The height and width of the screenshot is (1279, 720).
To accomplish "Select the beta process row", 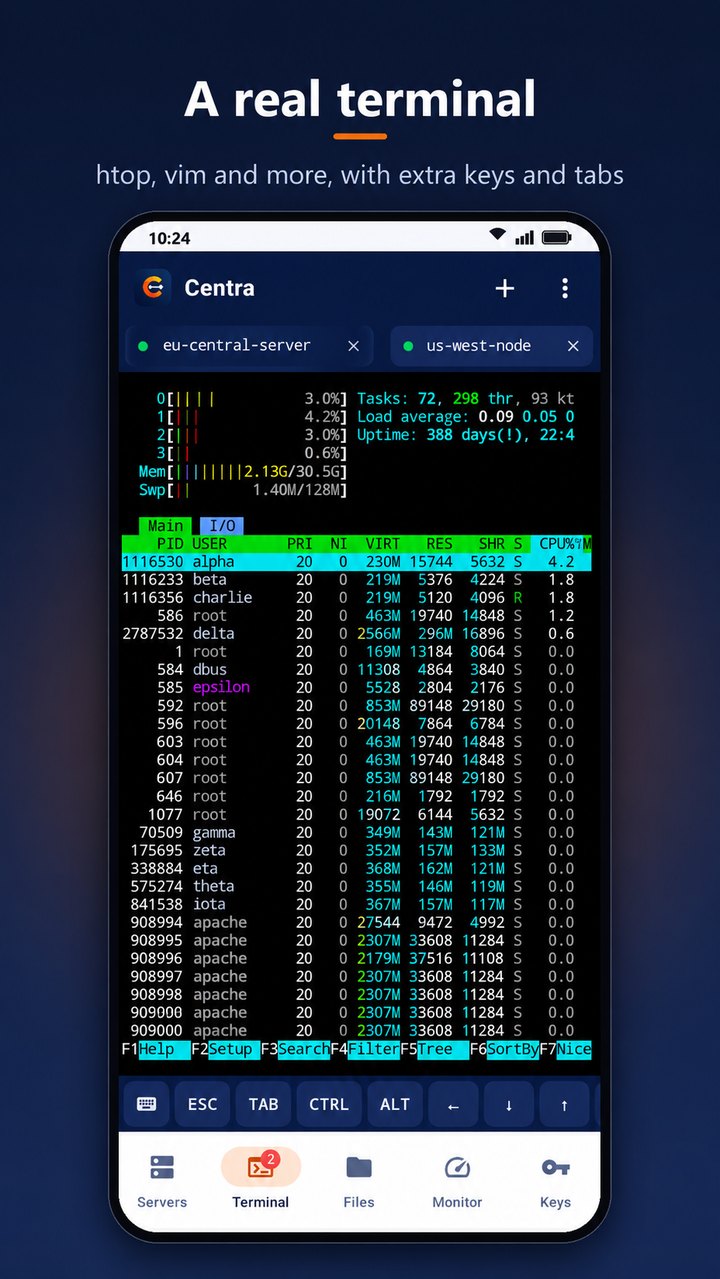I will [356, 580].
